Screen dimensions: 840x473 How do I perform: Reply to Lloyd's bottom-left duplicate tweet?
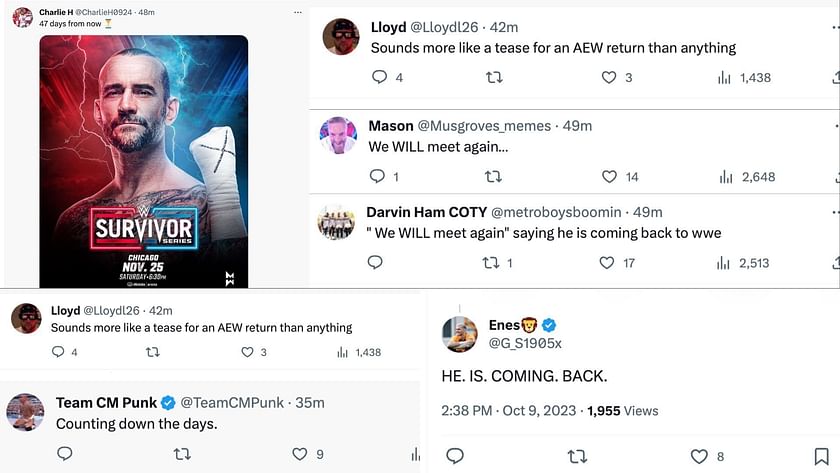[x=58, y=351]
